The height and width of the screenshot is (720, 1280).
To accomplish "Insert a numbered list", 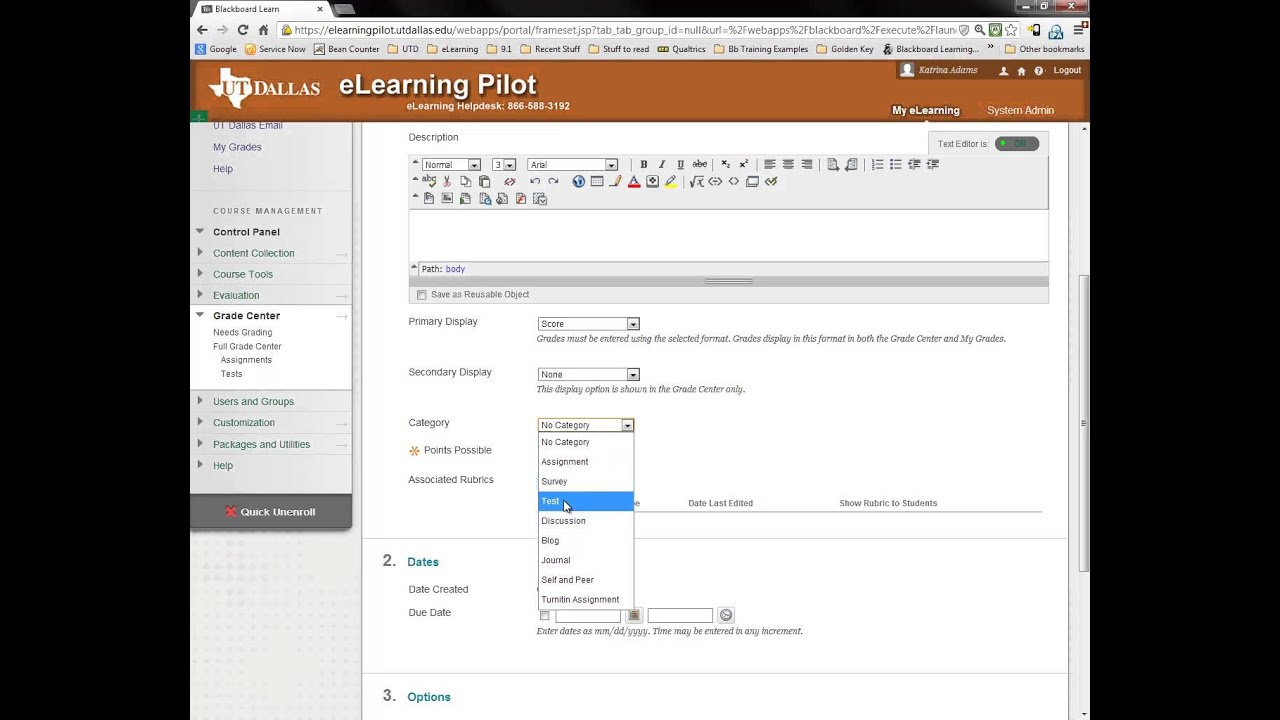I will (x=877, y=164).
